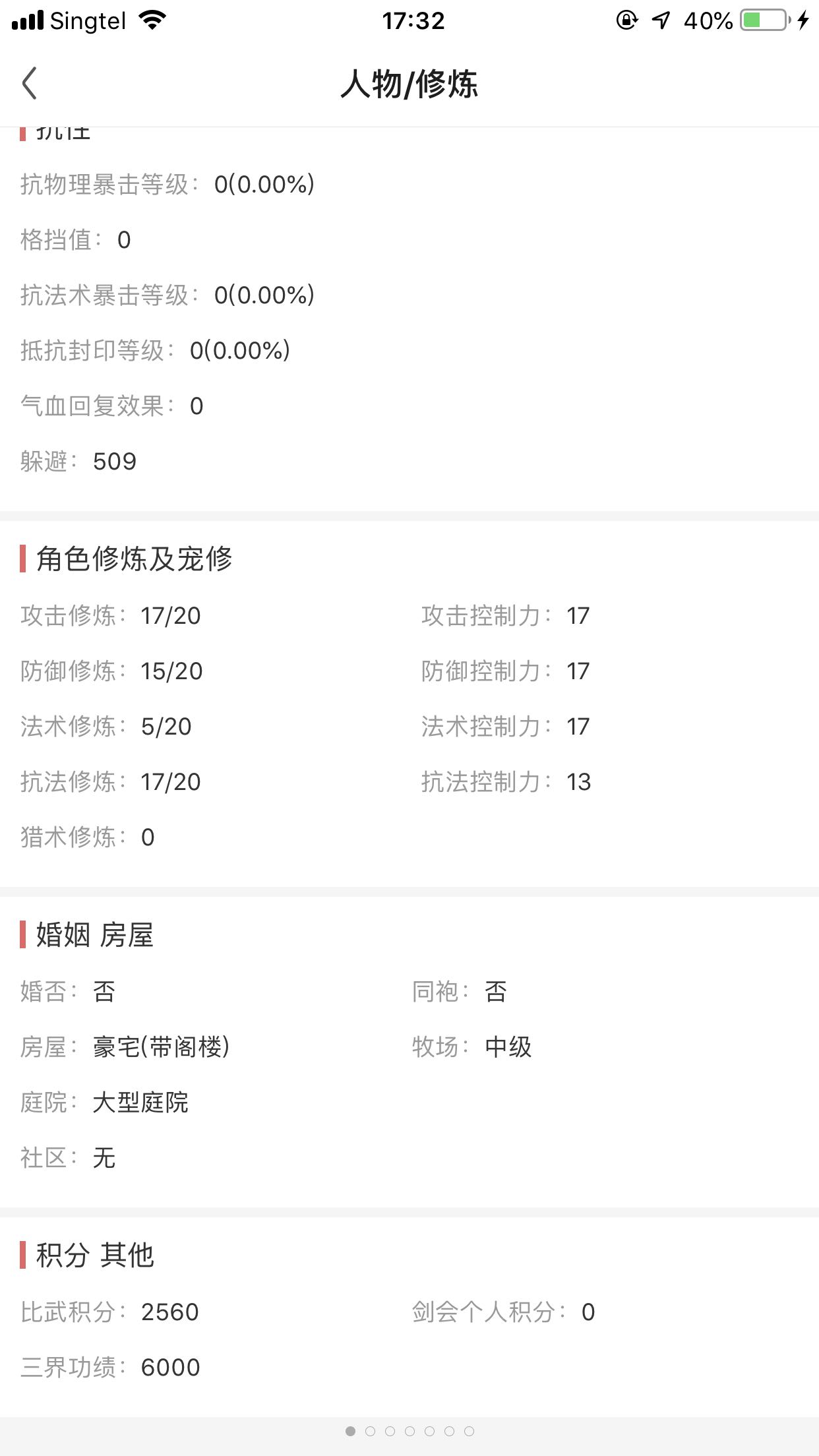Tap the 比武积分 2560 value
The height and width of the screenshot is (1456, 819).
coord(170,1312)
